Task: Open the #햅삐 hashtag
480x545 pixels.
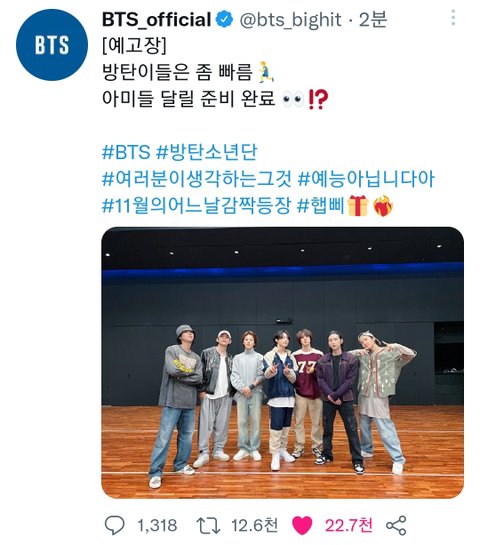Action: (x=321, y=206)
